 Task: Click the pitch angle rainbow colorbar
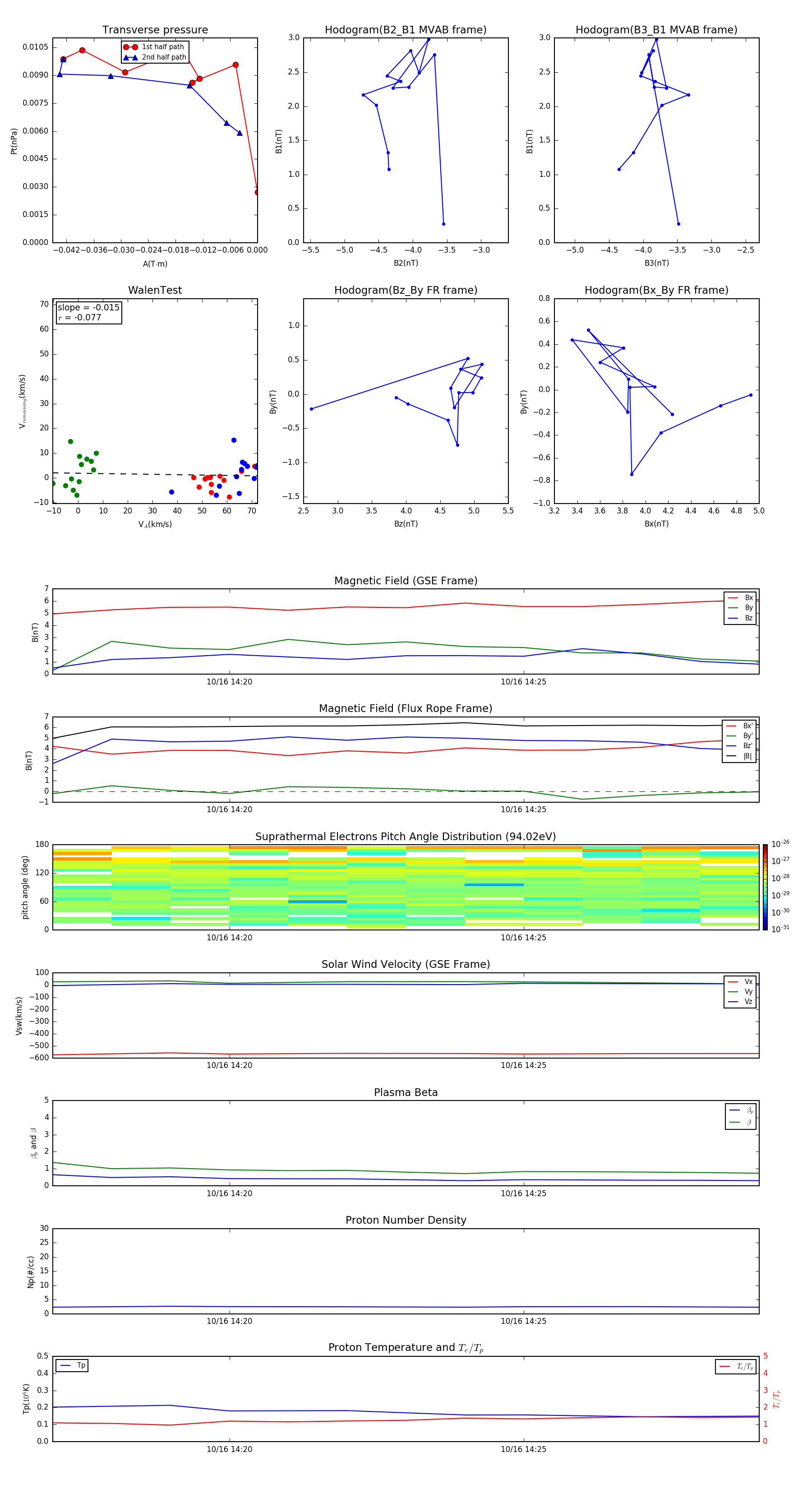coord(765,887)
